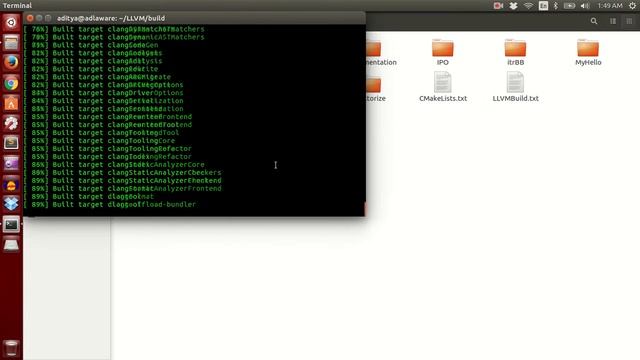
Task: Open the Wi-Fi network indicator
Action: point(528,6)
